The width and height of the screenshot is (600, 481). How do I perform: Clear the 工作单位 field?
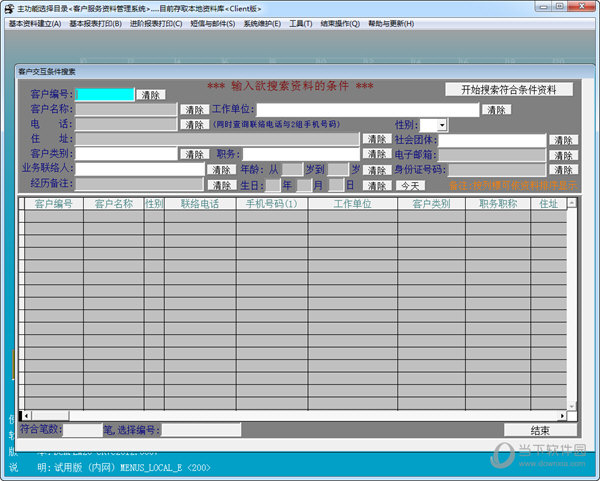tap(496, 110)
